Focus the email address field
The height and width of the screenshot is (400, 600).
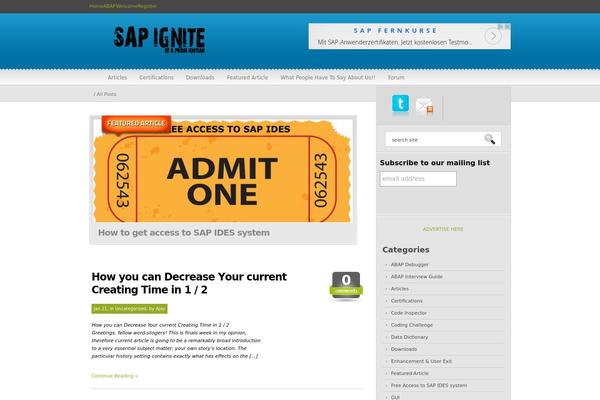click(x=418, y=179)
